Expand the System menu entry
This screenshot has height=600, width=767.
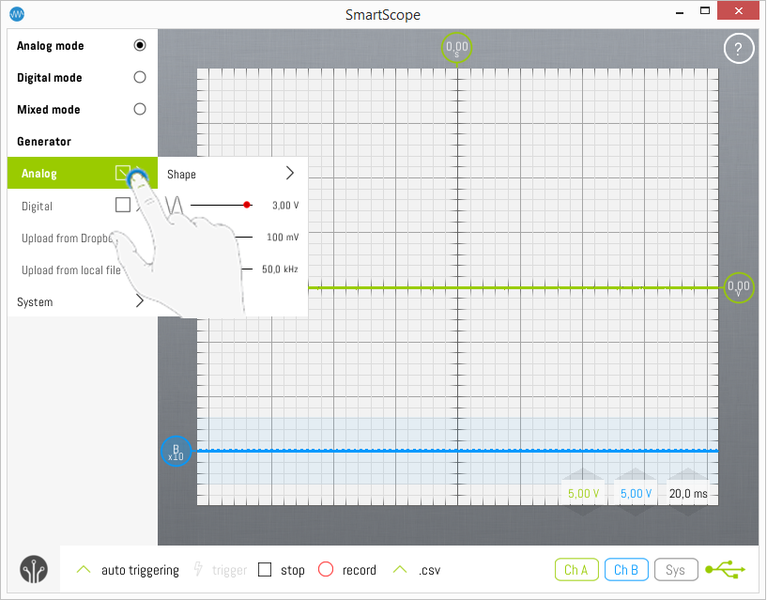tap(80, 302)
